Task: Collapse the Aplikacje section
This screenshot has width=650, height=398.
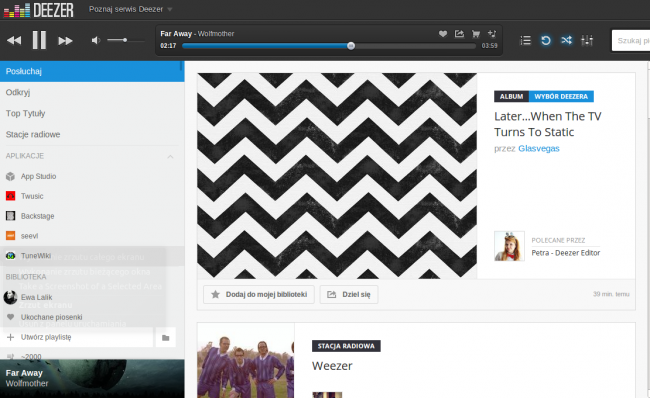Action: pyautogui.click(x=170, y=156)
